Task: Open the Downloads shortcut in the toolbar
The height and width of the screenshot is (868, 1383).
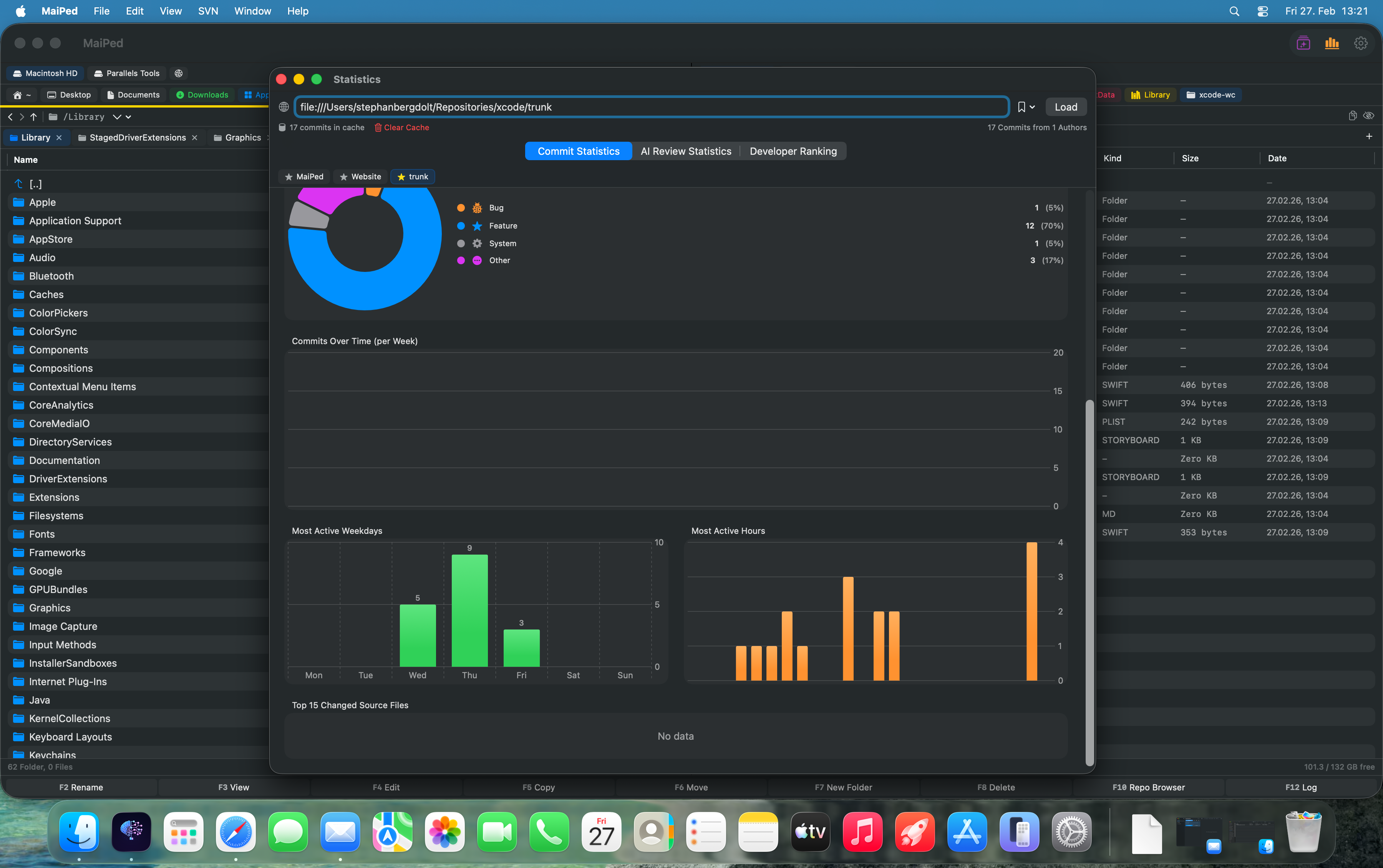Action: [202, 95]
